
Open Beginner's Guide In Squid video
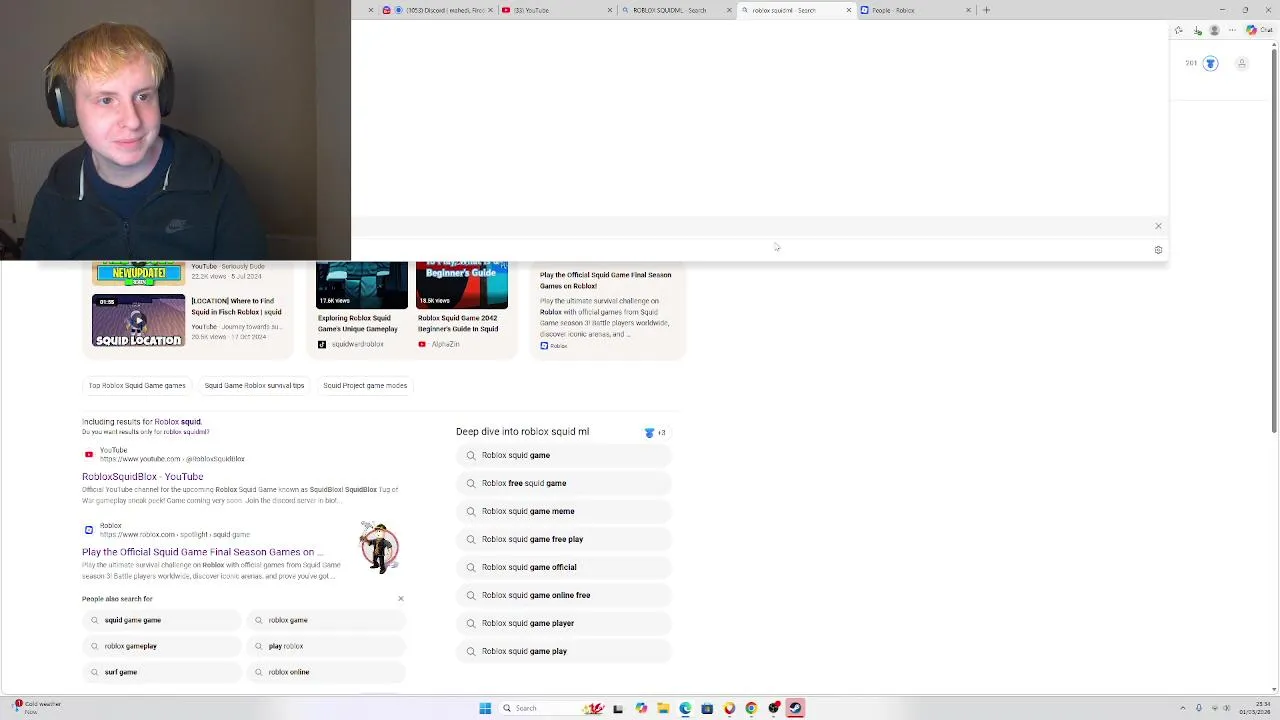[458, 323]
